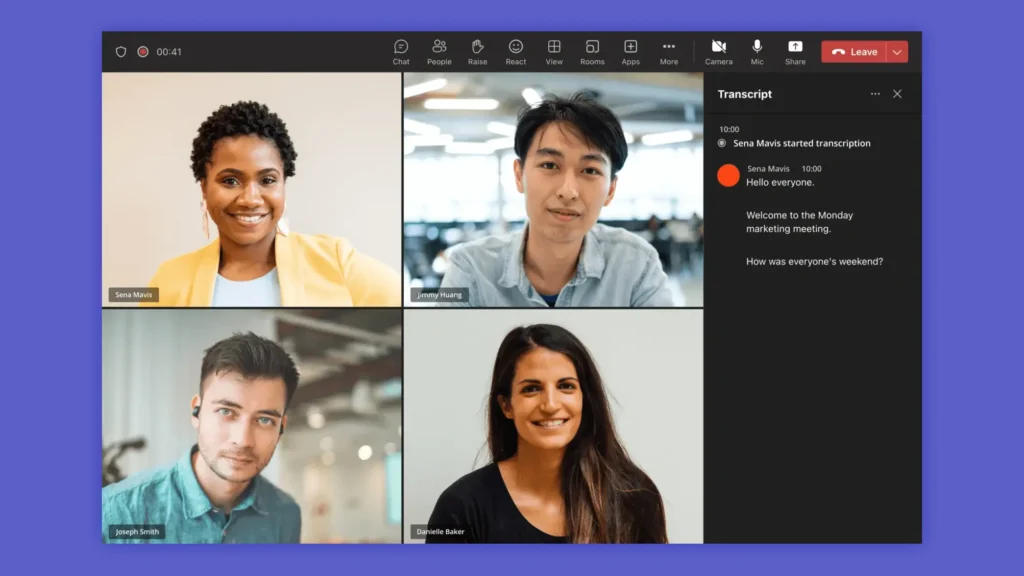Viewport: 1024px width, 576px height.
Task: Raise your hand
Action: pos(477,51)
